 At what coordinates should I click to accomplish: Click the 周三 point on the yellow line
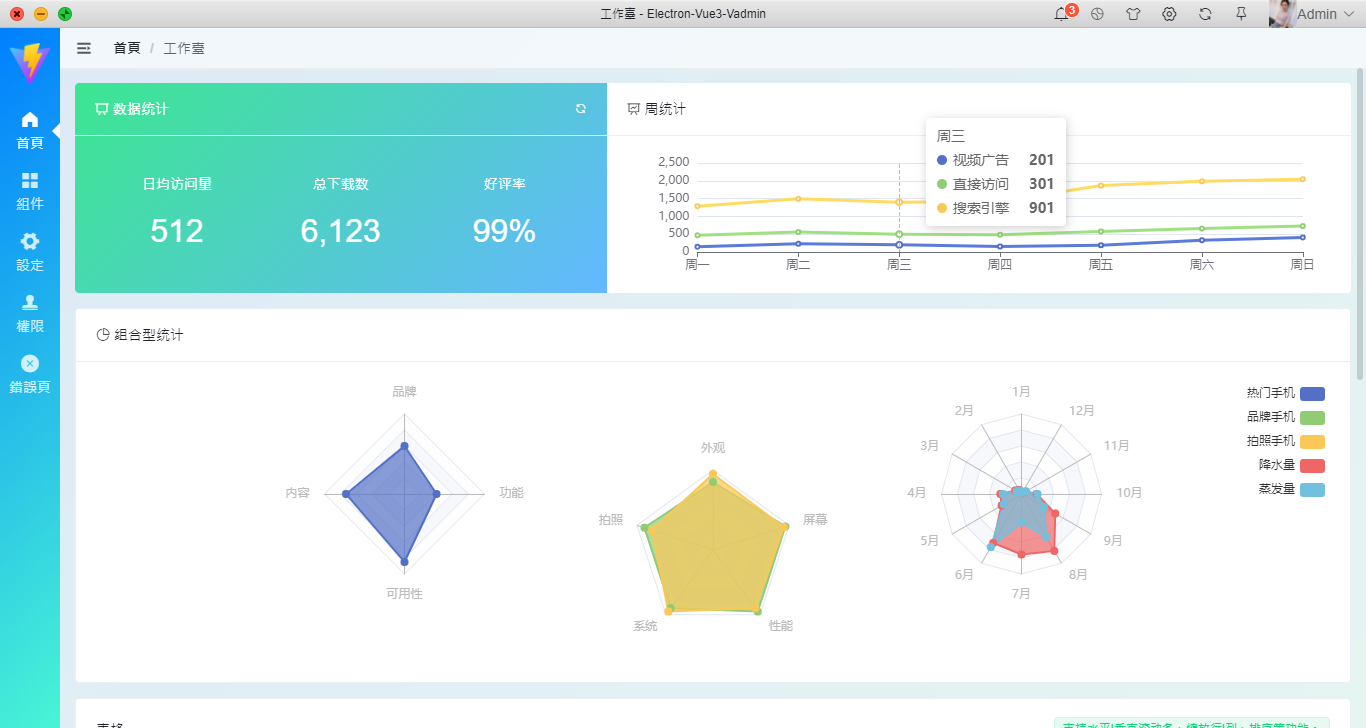899,202
